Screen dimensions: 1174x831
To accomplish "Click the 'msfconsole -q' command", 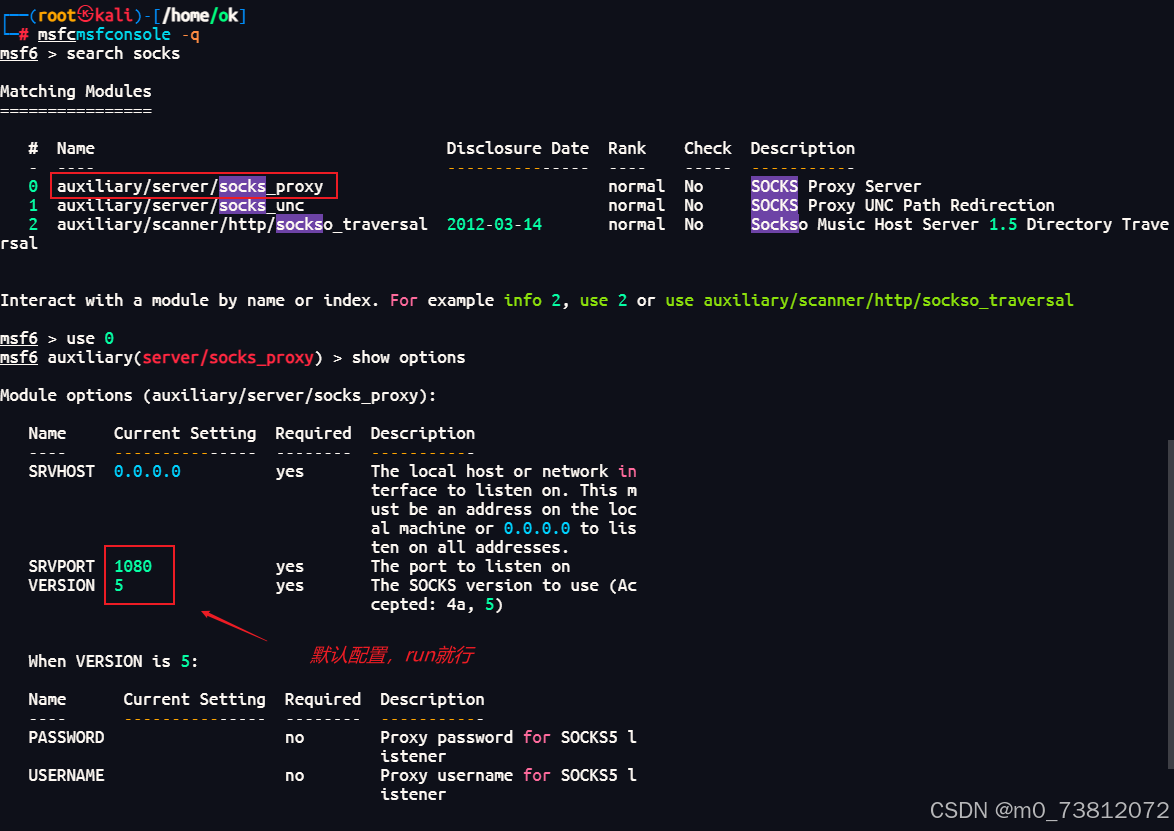I will tap(138, 34).
